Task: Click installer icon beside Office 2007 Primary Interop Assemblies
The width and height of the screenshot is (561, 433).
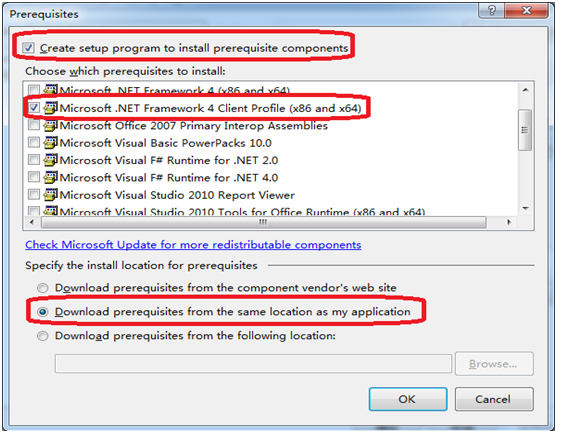Action: (x=50, y=125)
